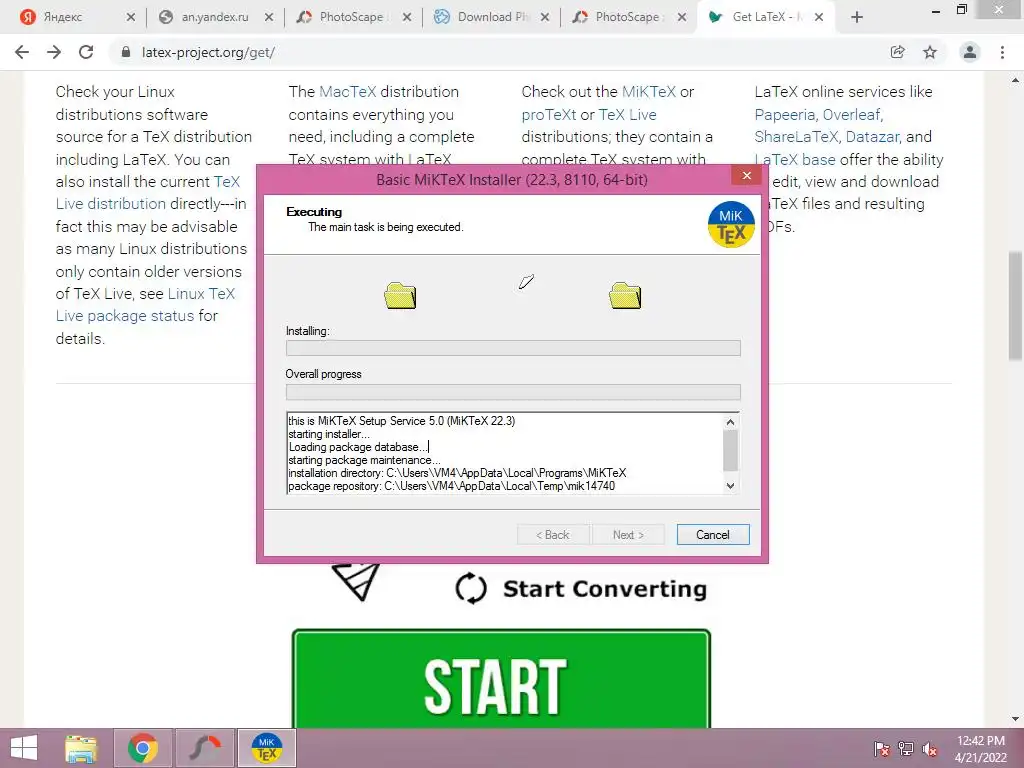Open the Datazar link
Image resolution: width=1024 pixels, height=768 pixels.
(872, 137)
